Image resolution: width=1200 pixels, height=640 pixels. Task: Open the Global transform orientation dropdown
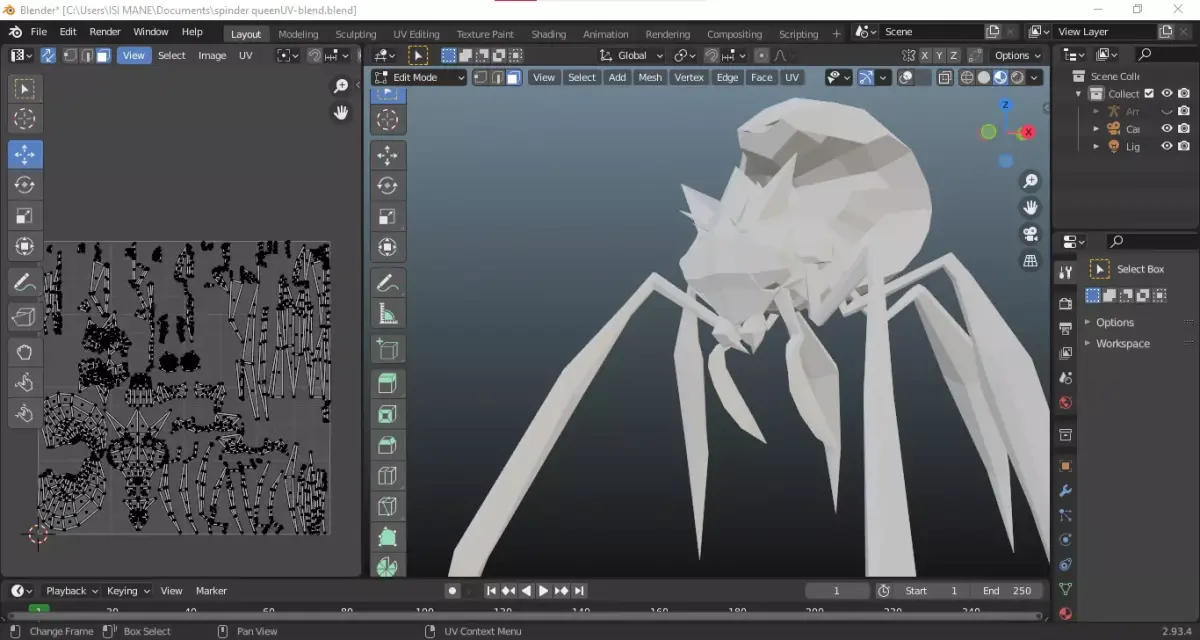632,55
